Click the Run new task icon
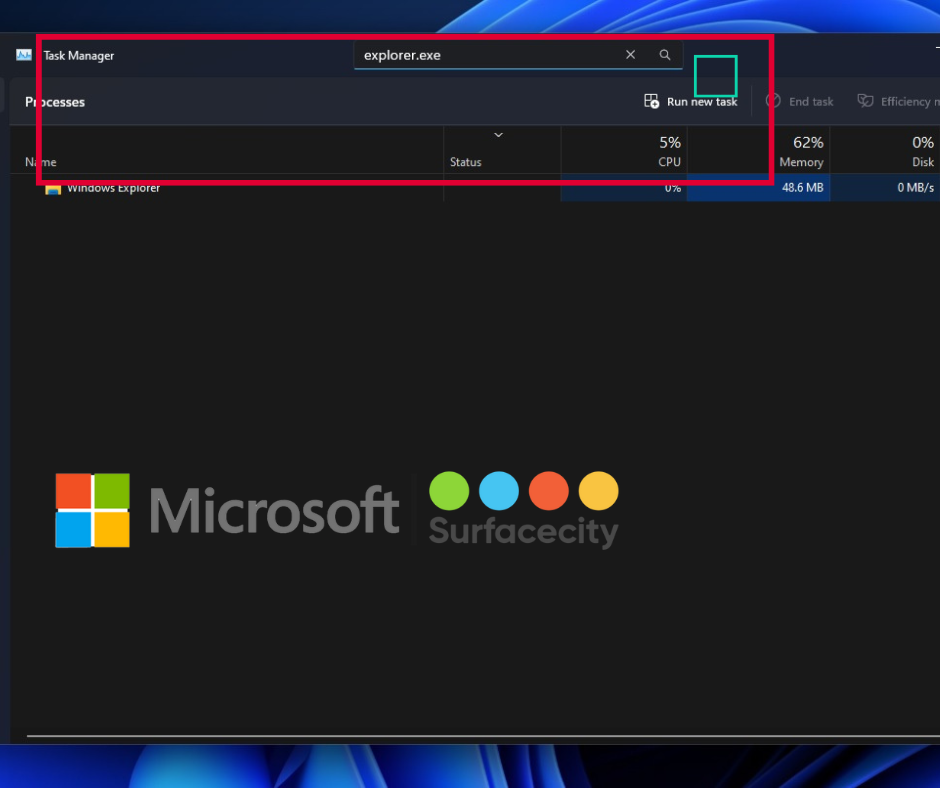The height and width of the screenshot is (788, 940). coord(652,101)
